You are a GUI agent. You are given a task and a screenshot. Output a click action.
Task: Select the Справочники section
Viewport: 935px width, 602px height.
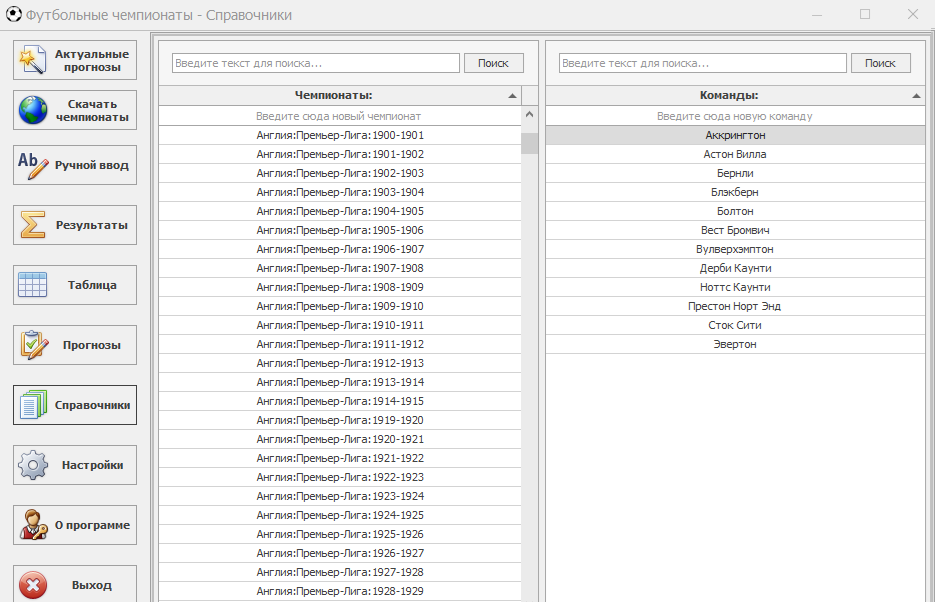tap(75, 405)
